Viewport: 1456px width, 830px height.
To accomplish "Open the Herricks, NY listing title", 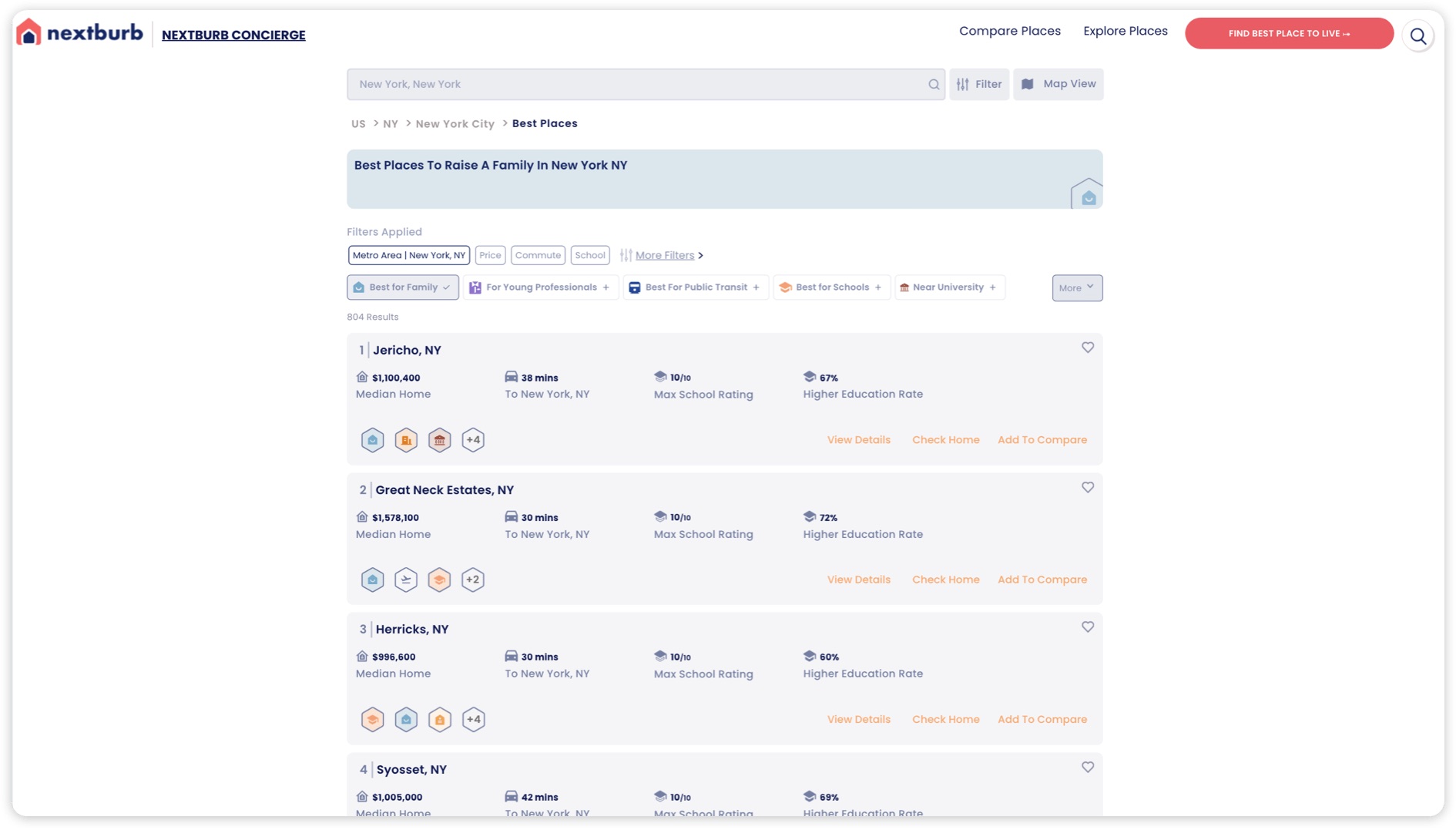I will click(411, 630).
